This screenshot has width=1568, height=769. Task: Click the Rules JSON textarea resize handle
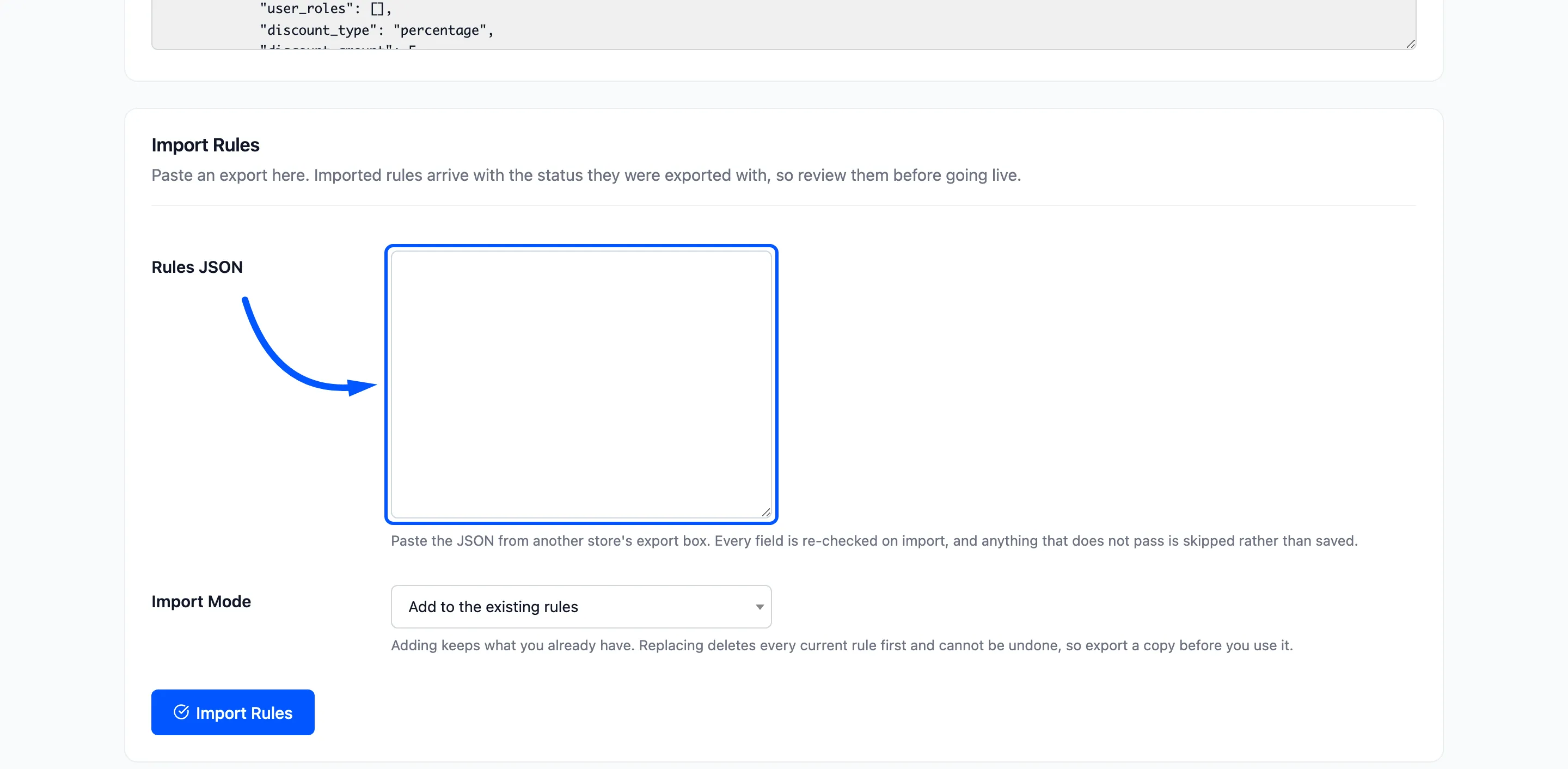(x=765, y=512)
